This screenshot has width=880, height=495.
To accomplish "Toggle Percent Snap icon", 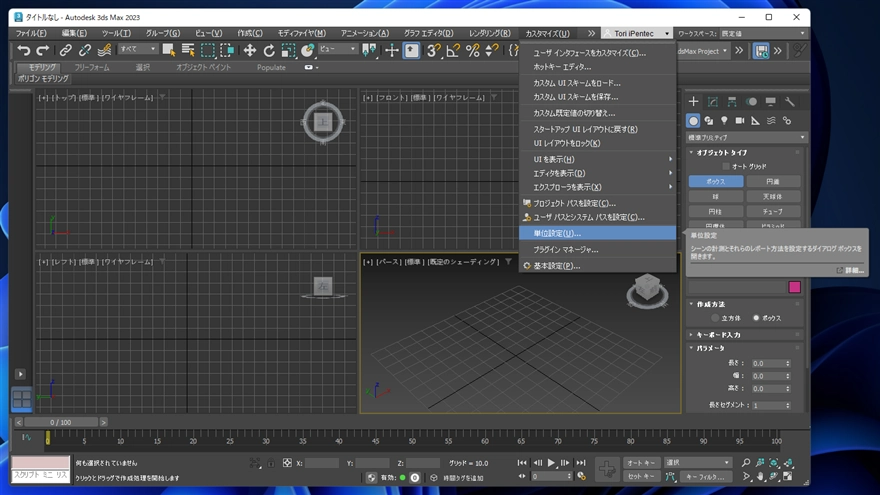I will coord(473,51).
